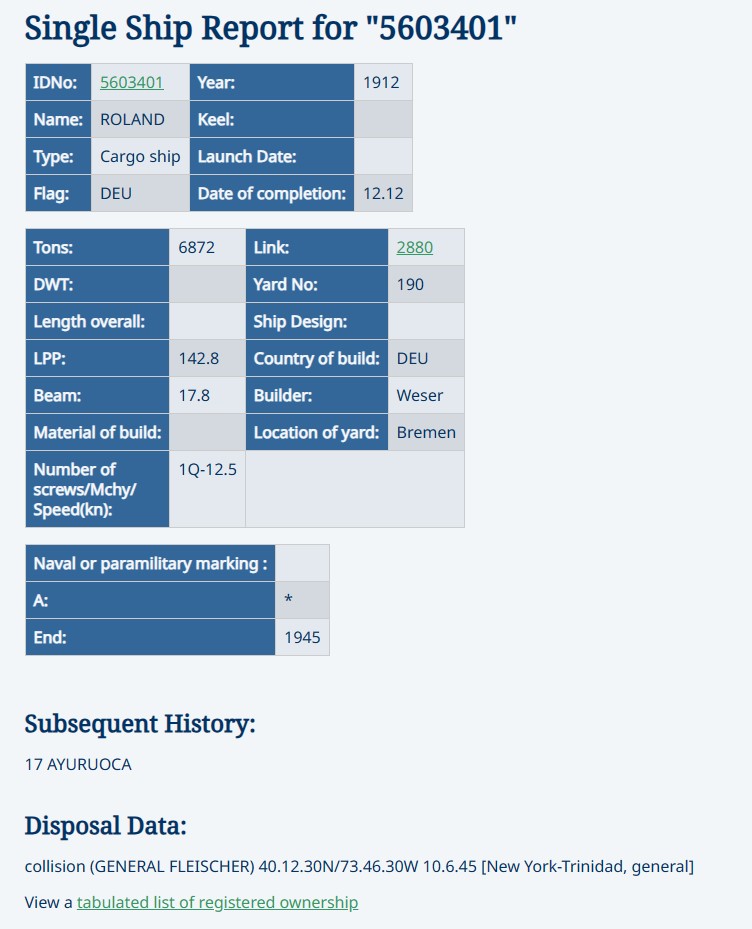
Task: Select the Year value 1912
Action: tap(381, 82)
